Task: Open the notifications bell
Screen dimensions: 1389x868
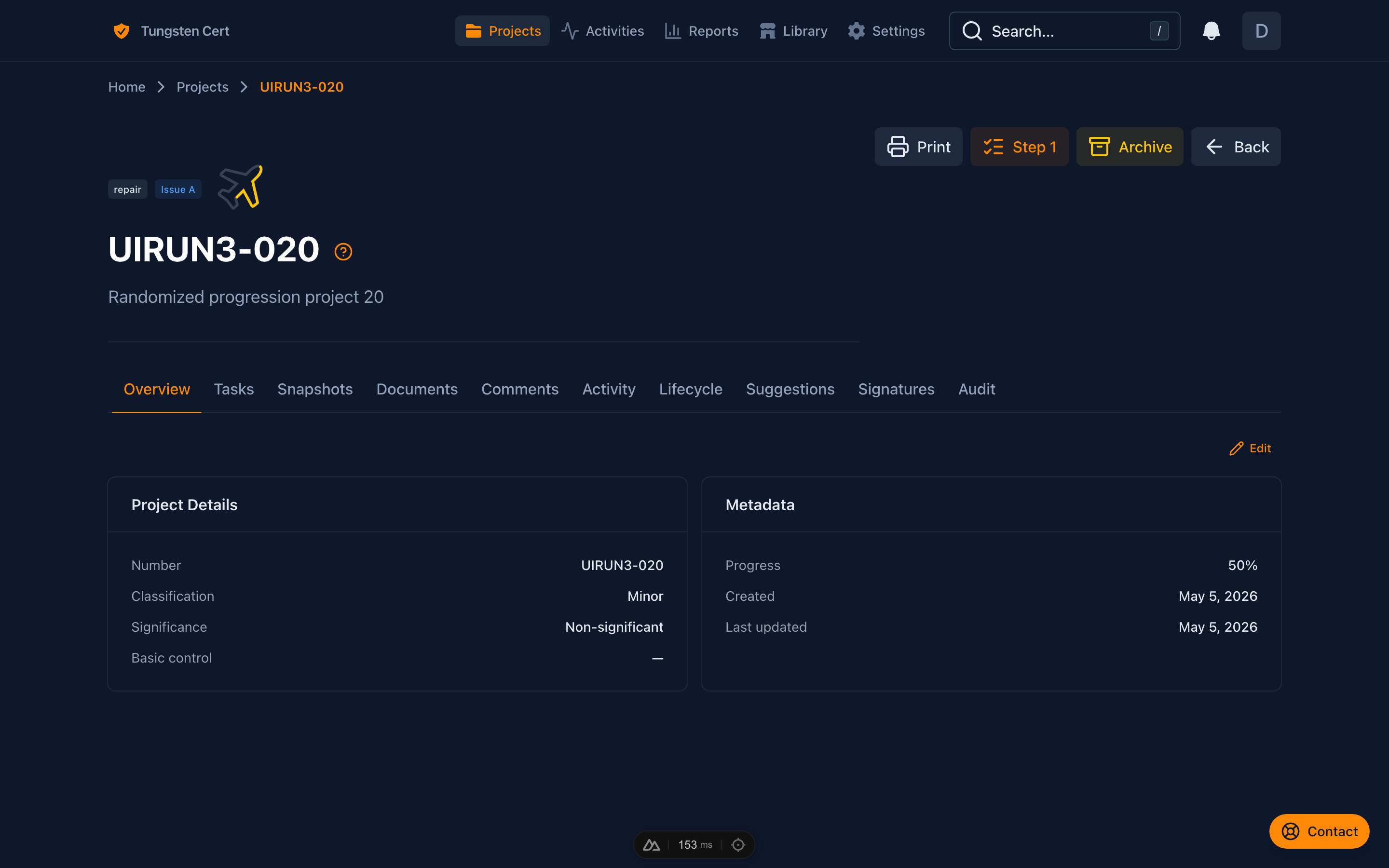Action: coord(1211,31)
